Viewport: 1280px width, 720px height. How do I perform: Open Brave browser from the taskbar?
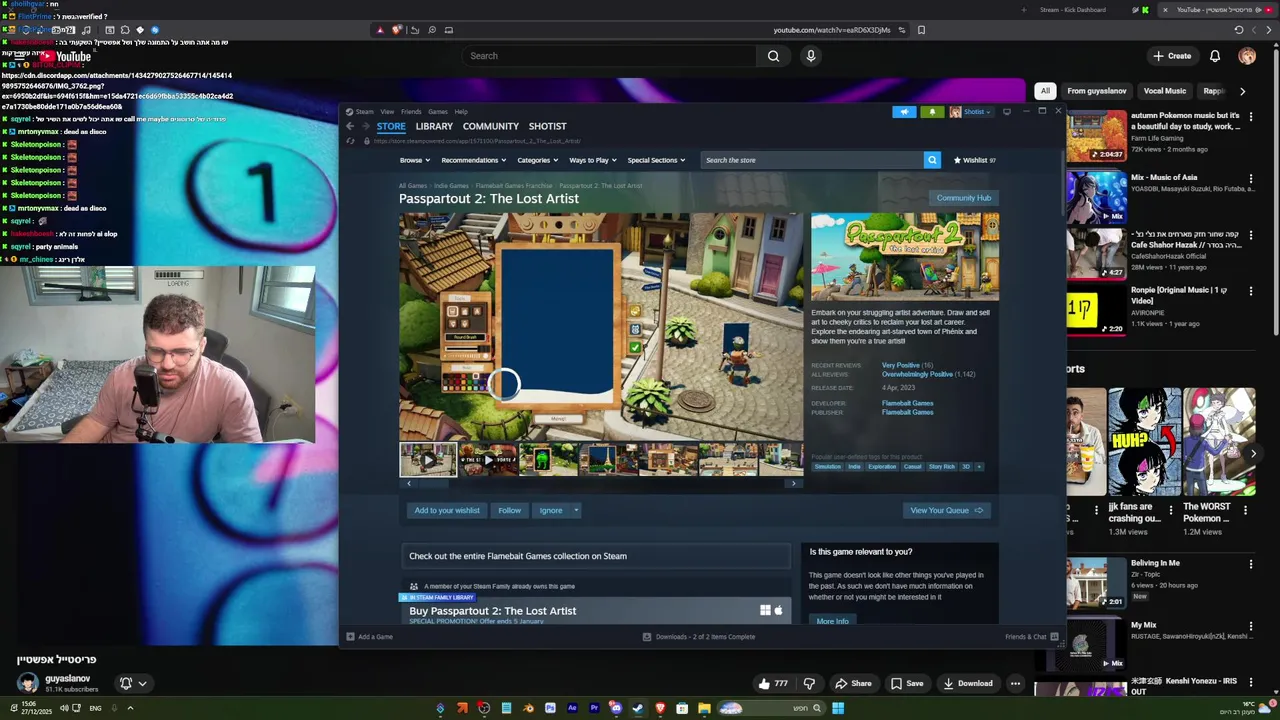[x=660, y=708]
